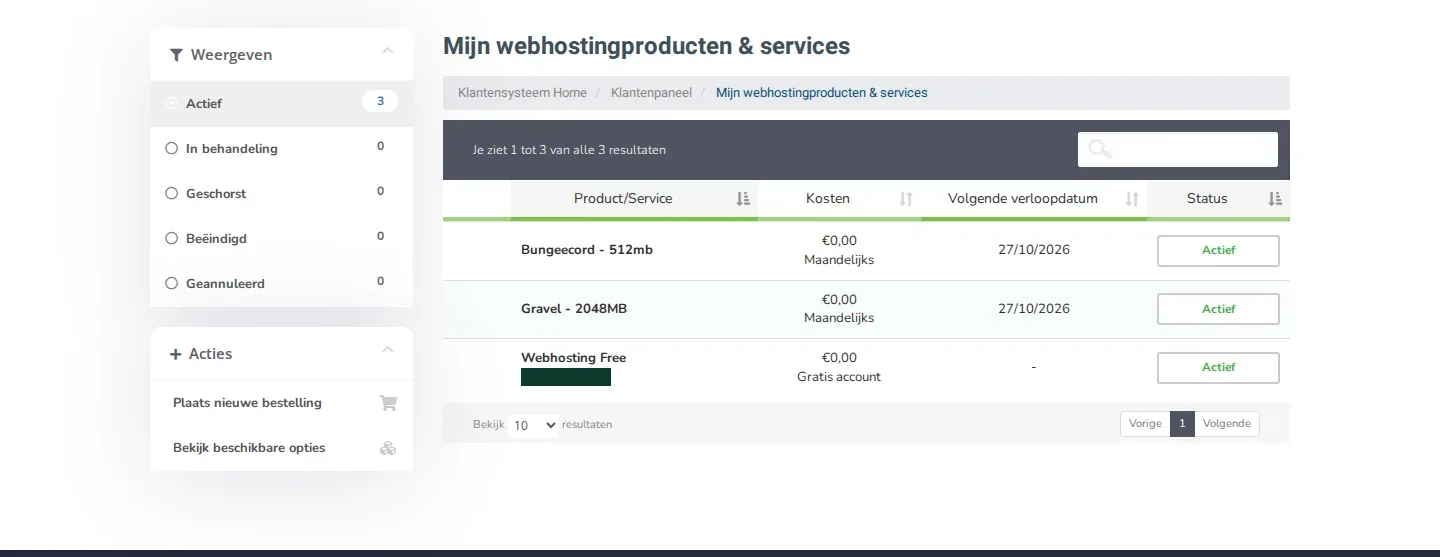
Task: Click the cubes icon for available options
Action: (388, 448)
